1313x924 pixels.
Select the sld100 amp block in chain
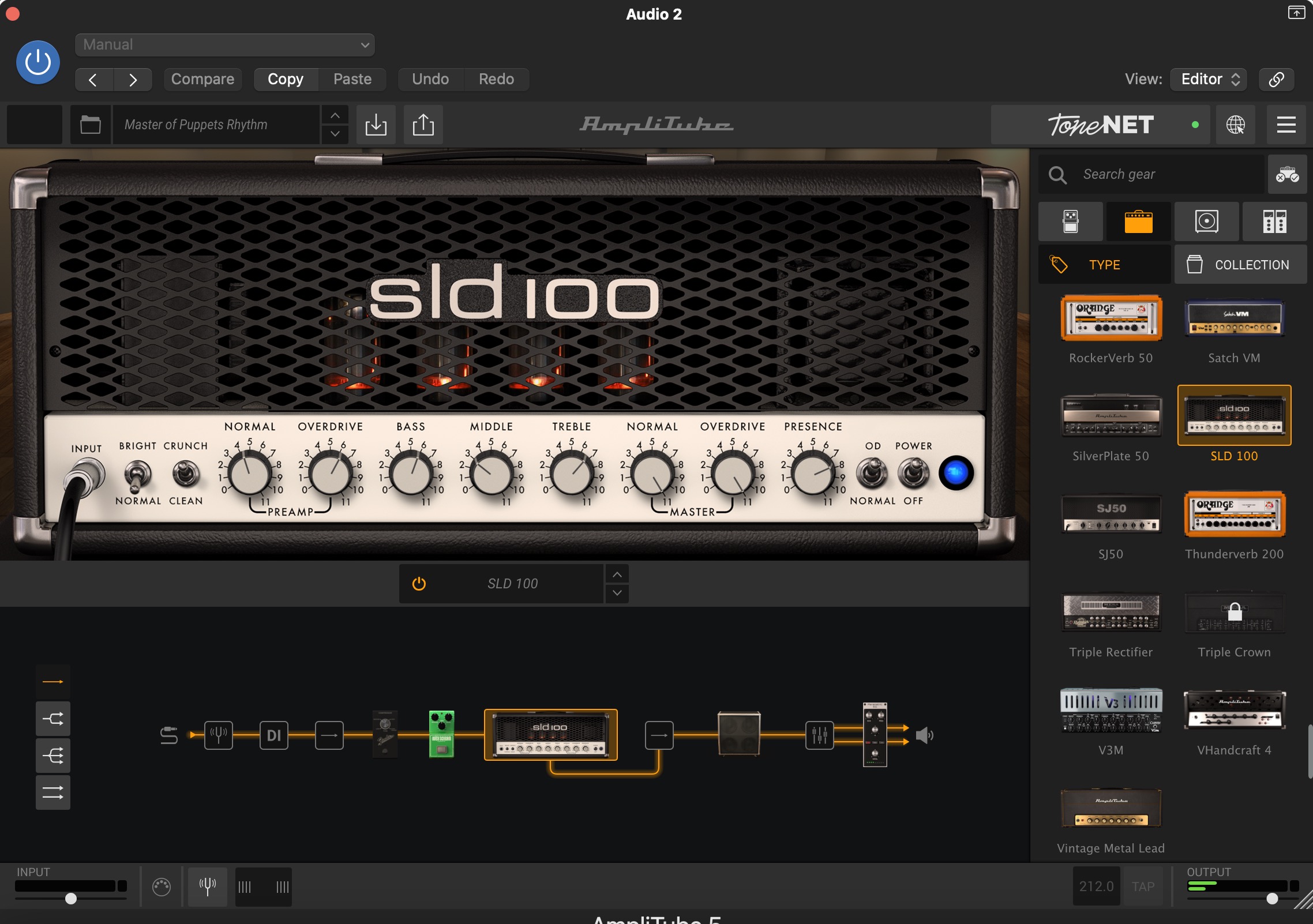pos(551,735)
